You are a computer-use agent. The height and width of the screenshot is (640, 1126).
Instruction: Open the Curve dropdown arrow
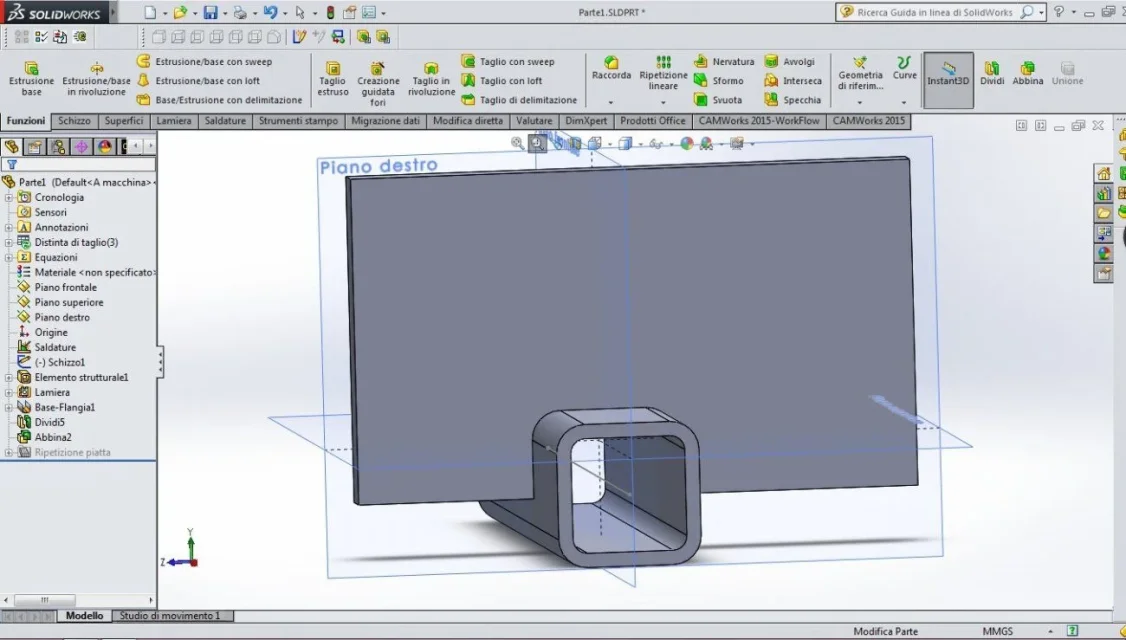click(904, 103)
